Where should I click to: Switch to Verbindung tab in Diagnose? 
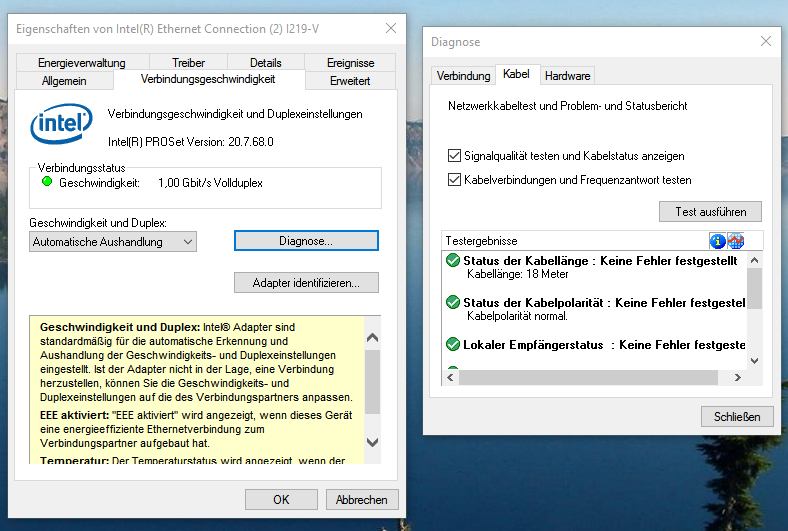463,76
